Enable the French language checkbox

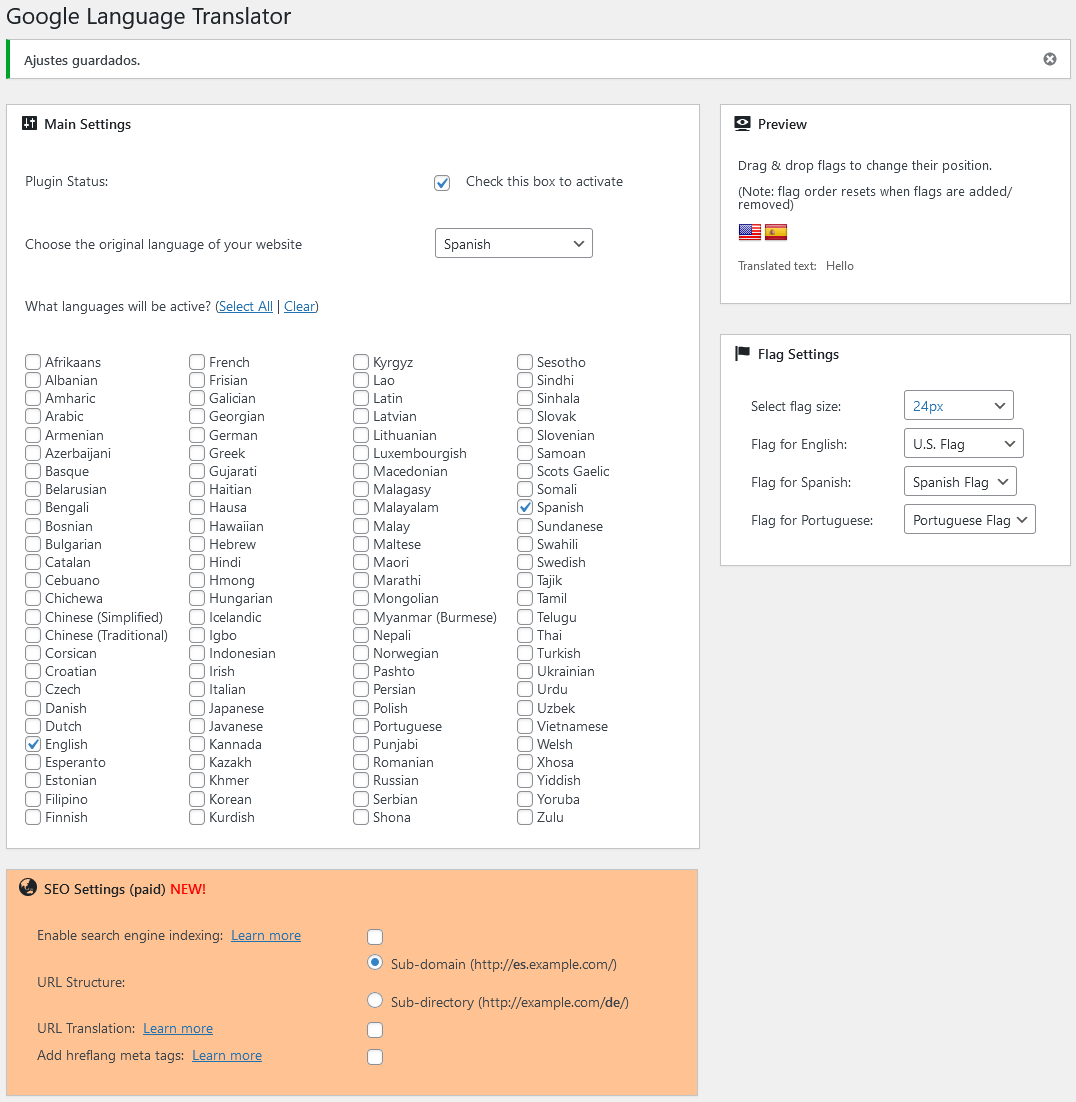(197, 362)
